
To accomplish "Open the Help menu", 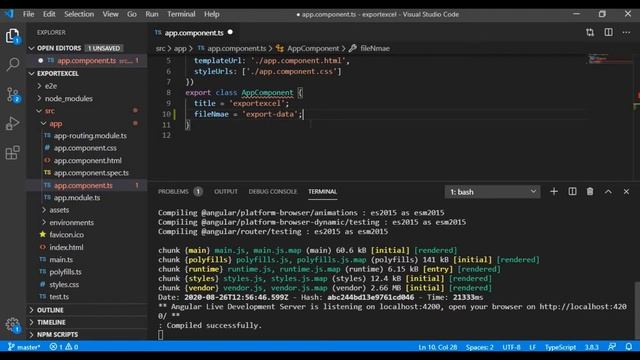I will (x=211, y=14).
